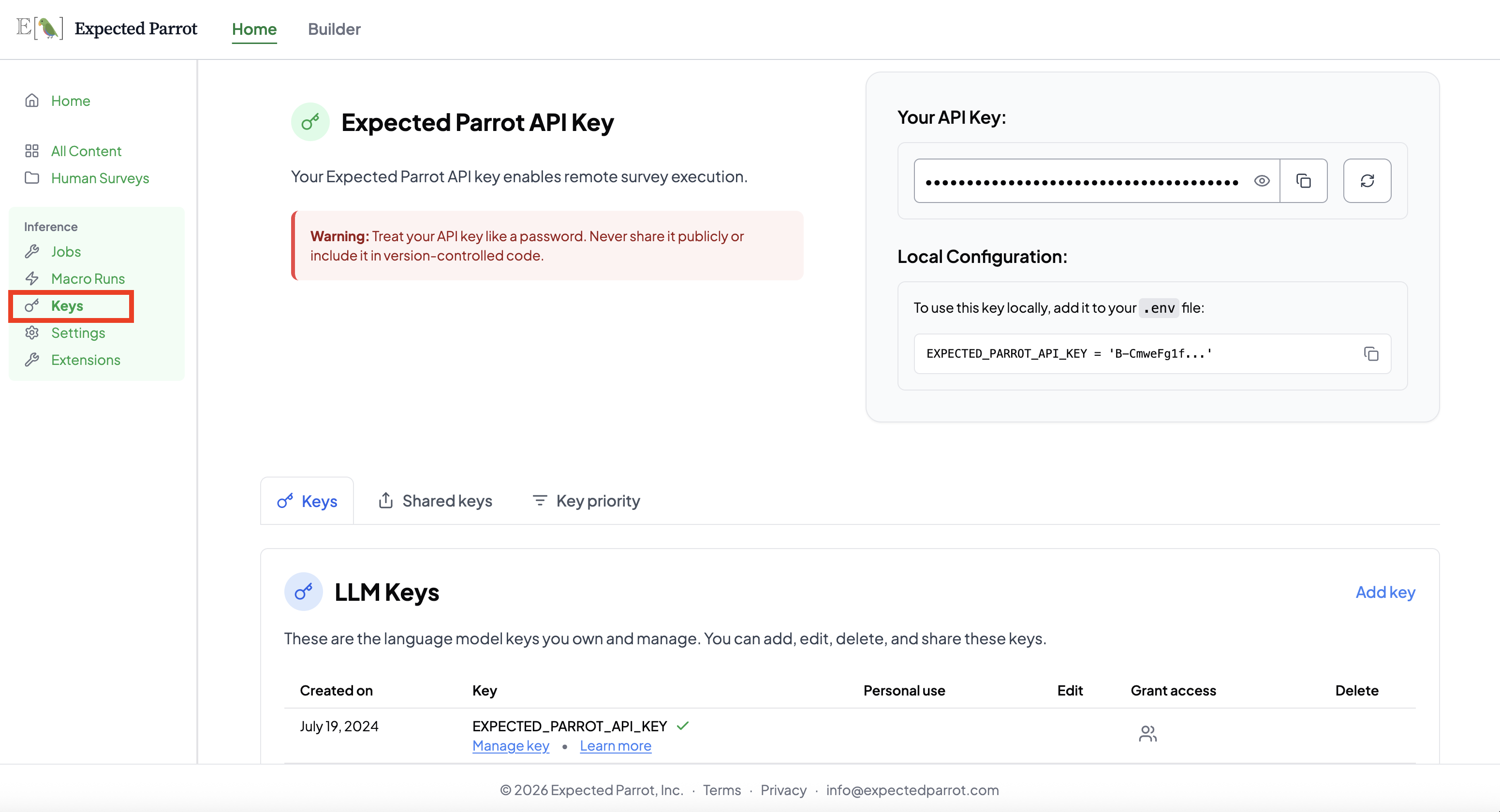Screen dimensions: 1500x812
Task: Regenerate your Expected Parrot API key
Action: pos(1367,180)
